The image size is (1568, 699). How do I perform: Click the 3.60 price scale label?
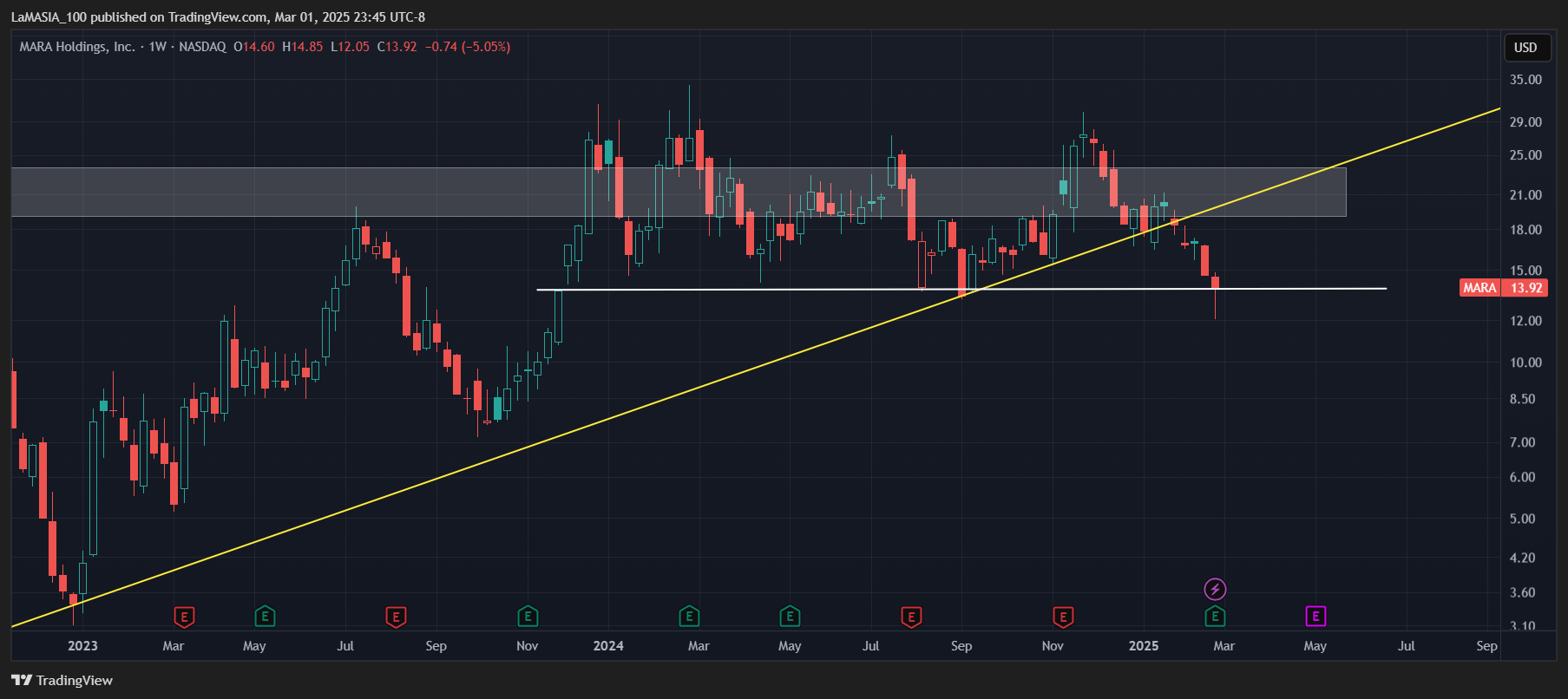[x=1523, y=593]
